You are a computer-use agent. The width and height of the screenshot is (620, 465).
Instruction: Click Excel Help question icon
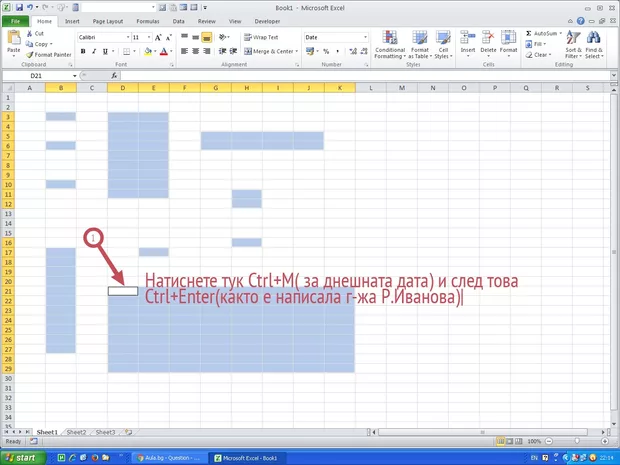coord(580,21)
